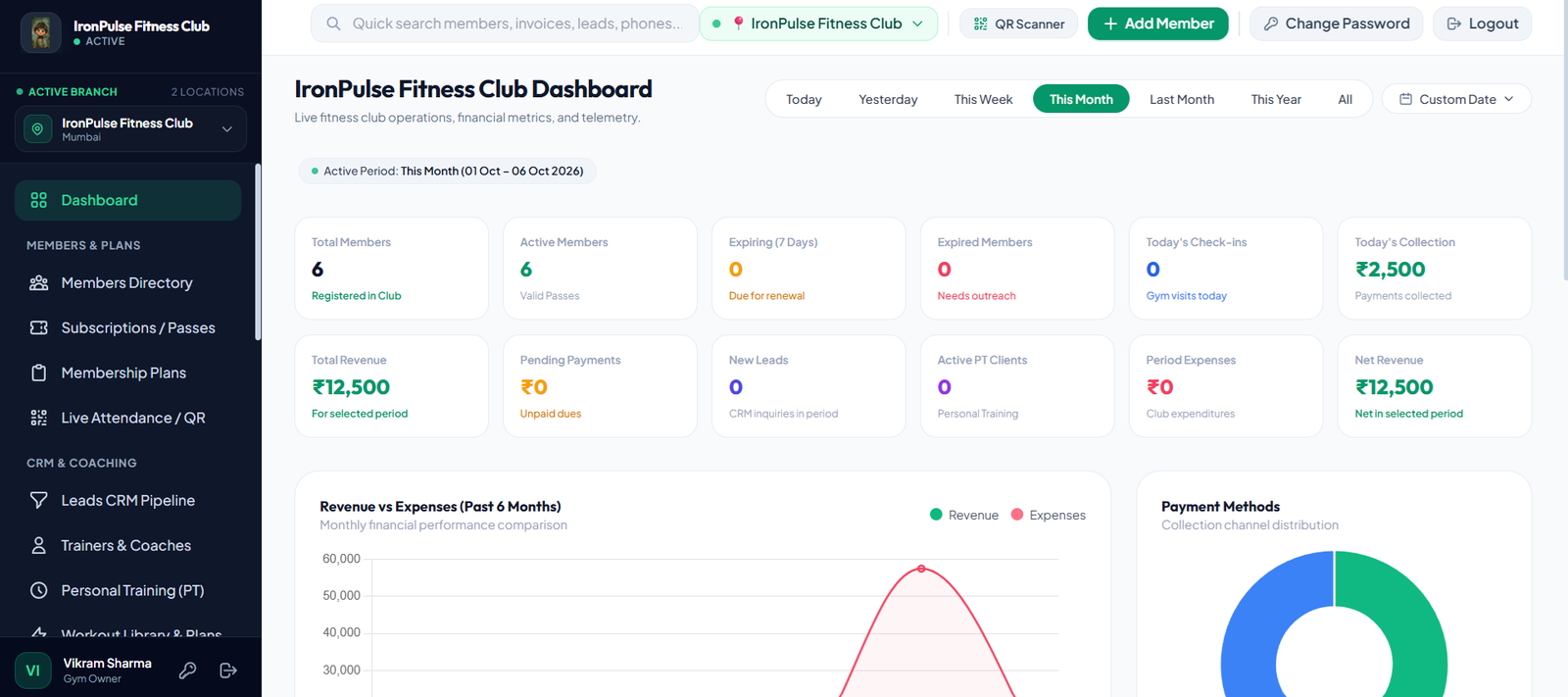1568x697 pixels.
Task: Click the Today's Check-ins card
Action: point(1226,268)
